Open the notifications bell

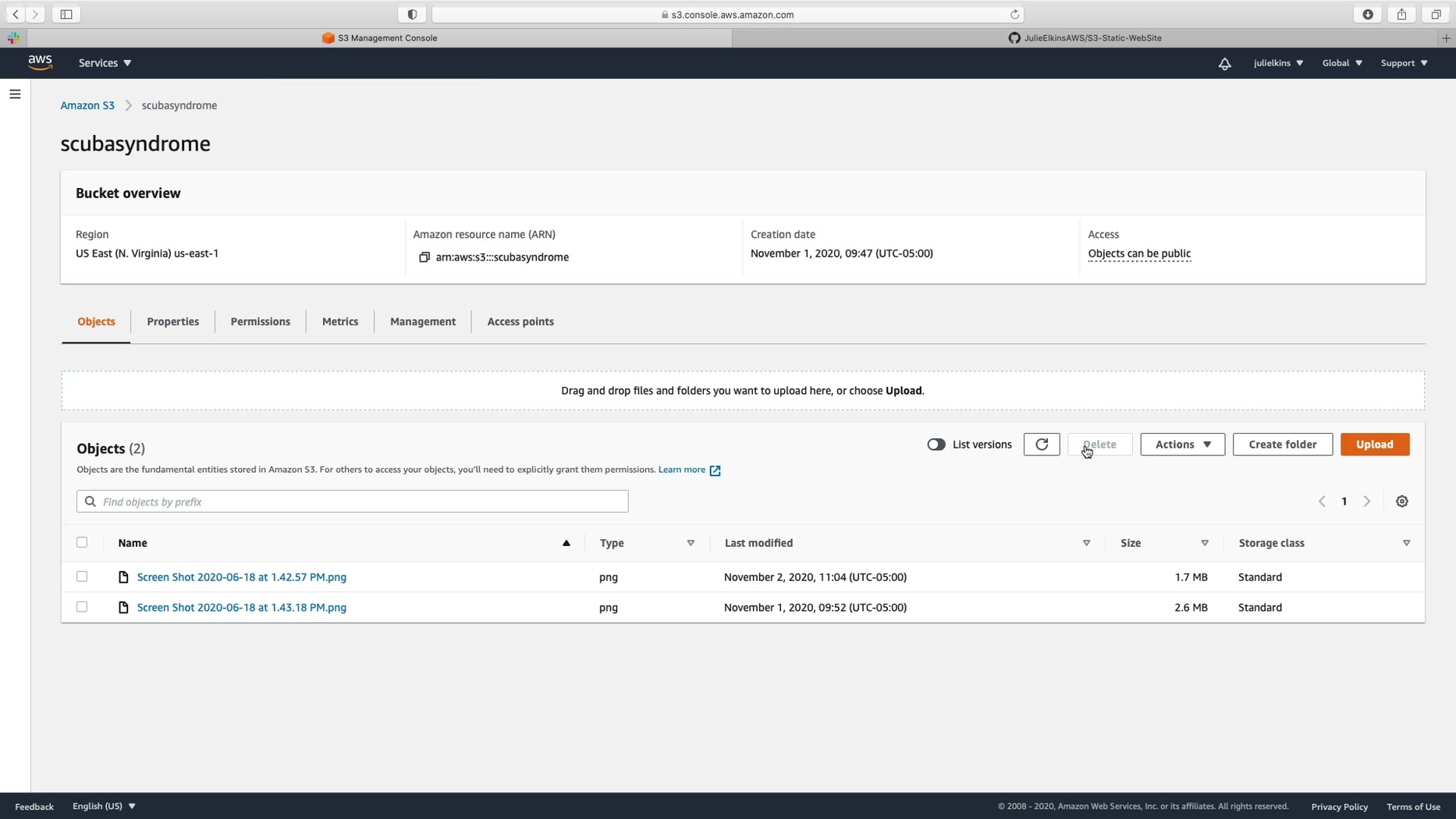[1224, 63]
